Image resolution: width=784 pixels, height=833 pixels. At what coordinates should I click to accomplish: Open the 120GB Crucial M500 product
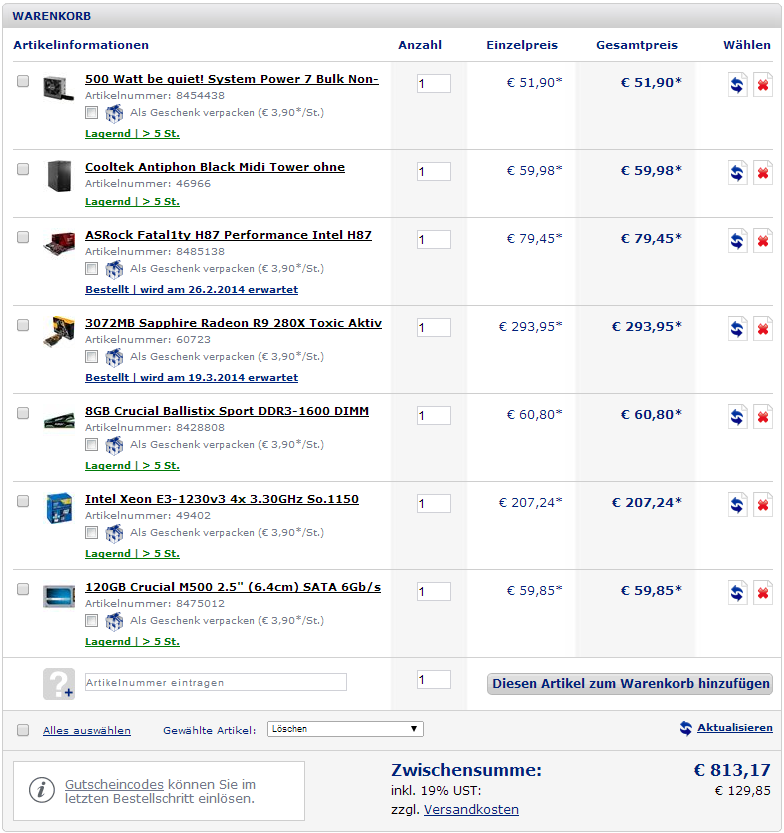tap(233, 588)
